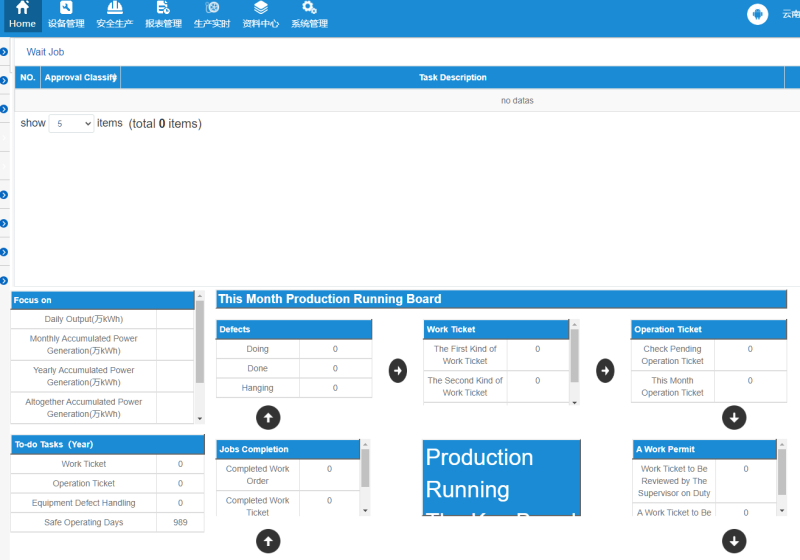Open 报表管理 report icon menu
Viewport: 800px width, 560px height.
click(163, 15)
